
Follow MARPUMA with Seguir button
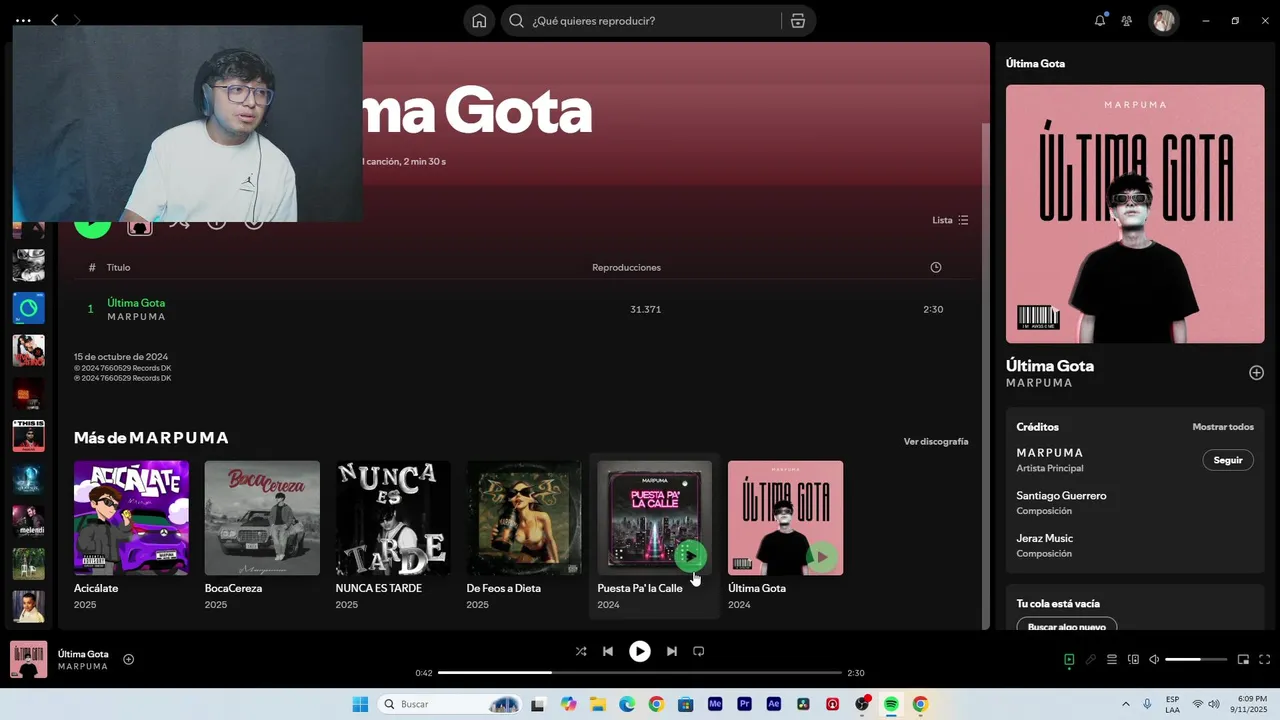[1228, 460]
